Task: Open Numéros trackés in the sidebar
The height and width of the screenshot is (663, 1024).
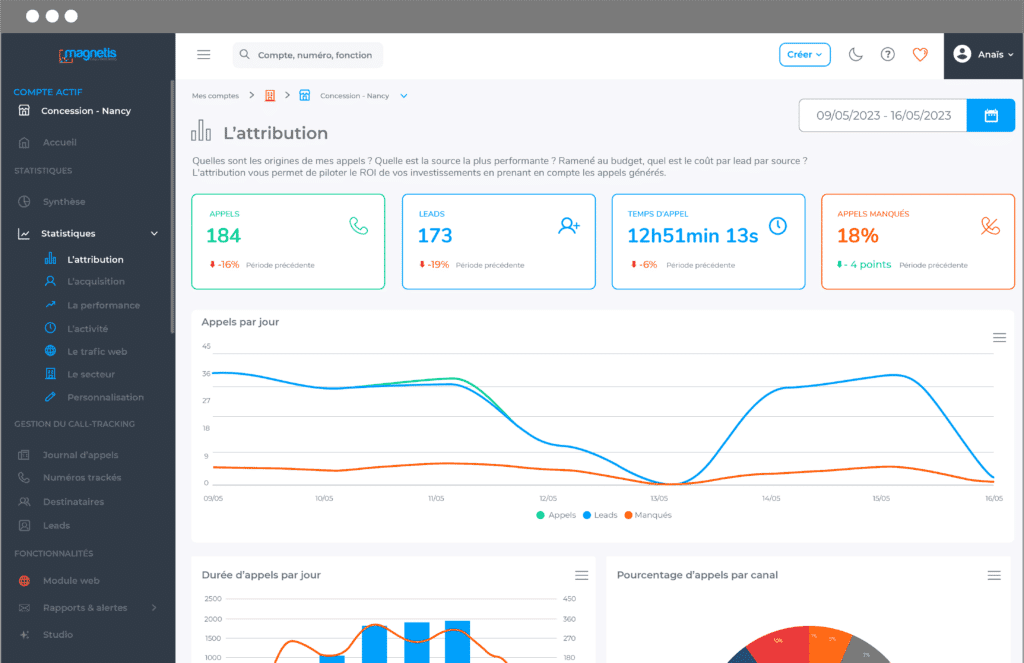Action: (x=82, y=477)
